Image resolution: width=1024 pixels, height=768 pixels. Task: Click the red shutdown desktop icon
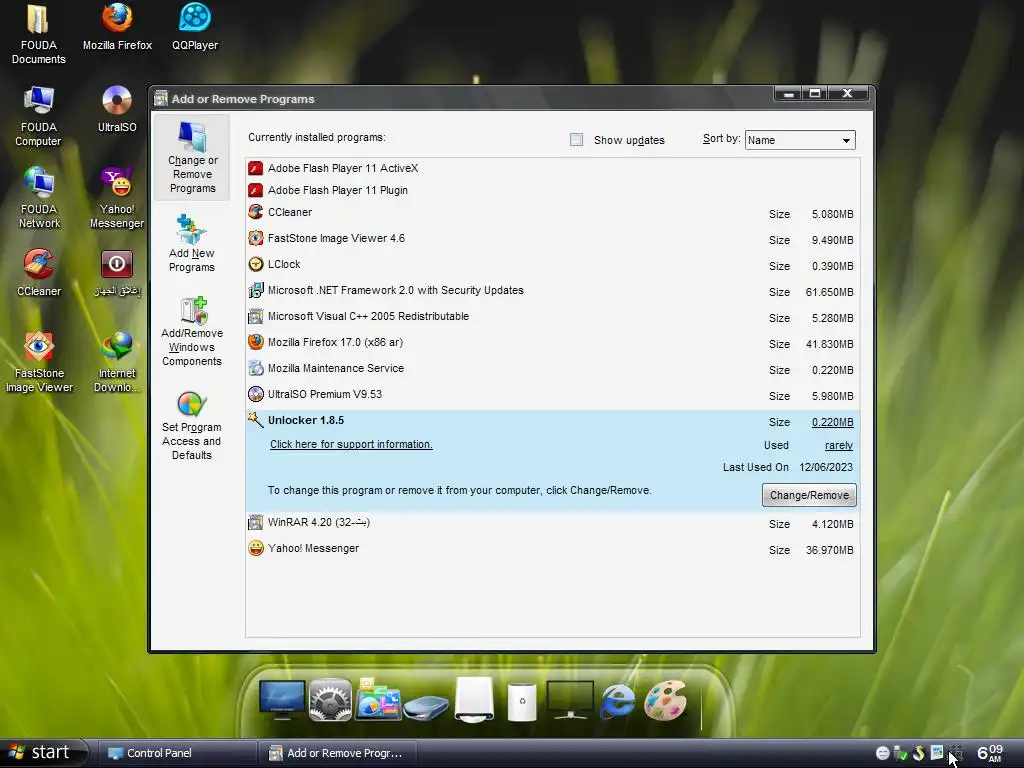pyautogui.click(x=117, y=273)
